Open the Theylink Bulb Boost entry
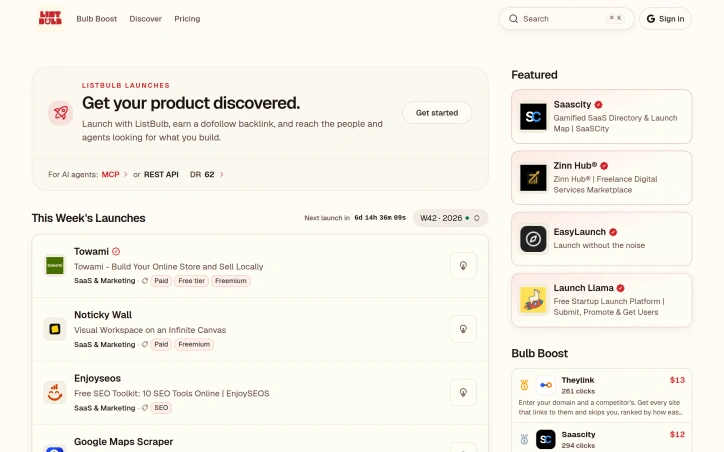 [x=602, y=396]
